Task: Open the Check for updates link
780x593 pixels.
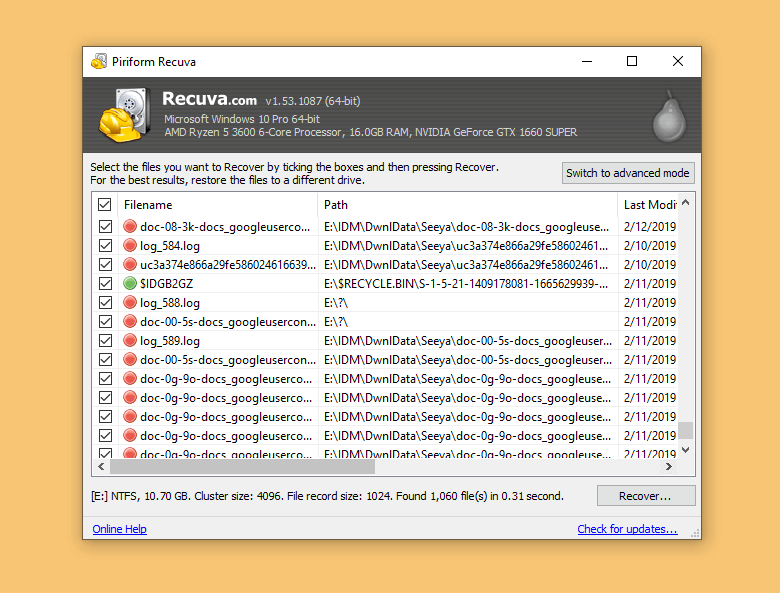Action: point(627,529)
